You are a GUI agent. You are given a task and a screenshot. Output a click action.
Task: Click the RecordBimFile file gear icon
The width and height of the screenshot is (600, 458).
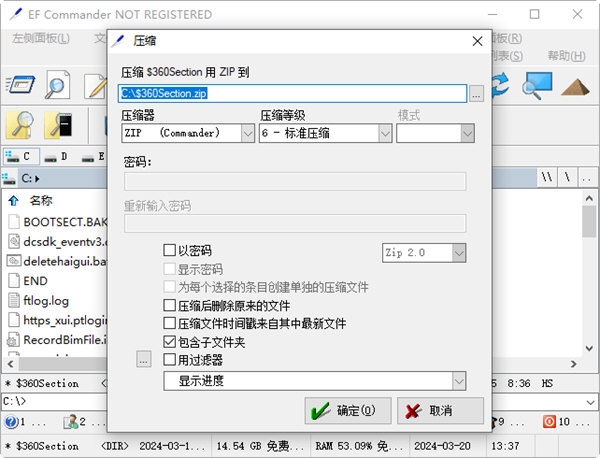click(x=13, y=340)
